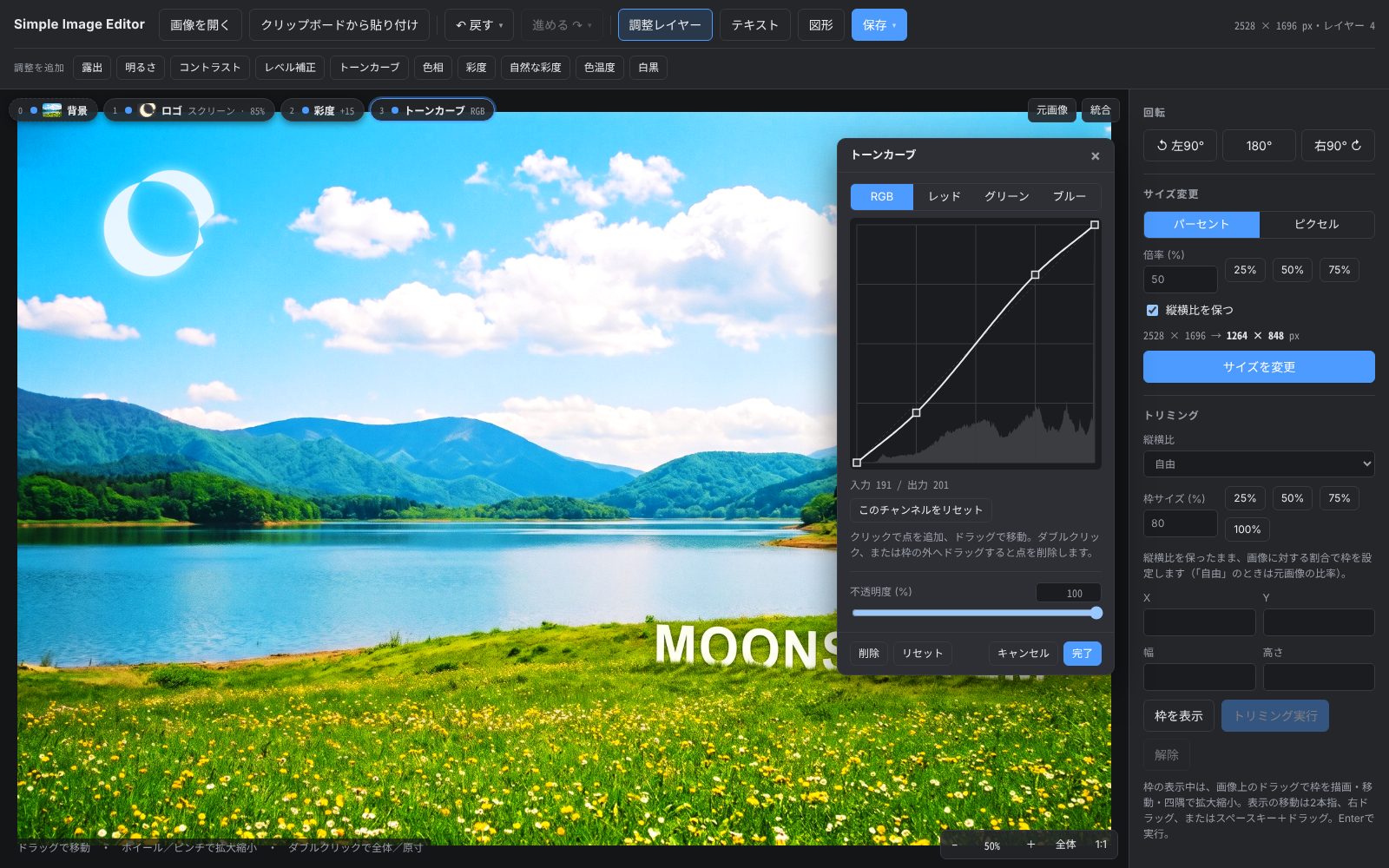Click このチャンネルをリセット button
Image resolution: width=1389 pixels, height=868 pixels.
coord(921,510)
